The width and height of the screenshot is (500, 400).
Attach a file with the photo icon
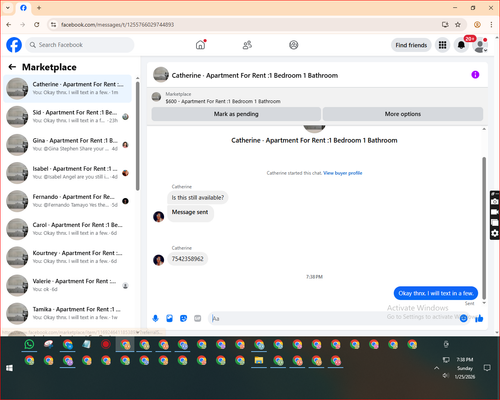tap(169, 318)
